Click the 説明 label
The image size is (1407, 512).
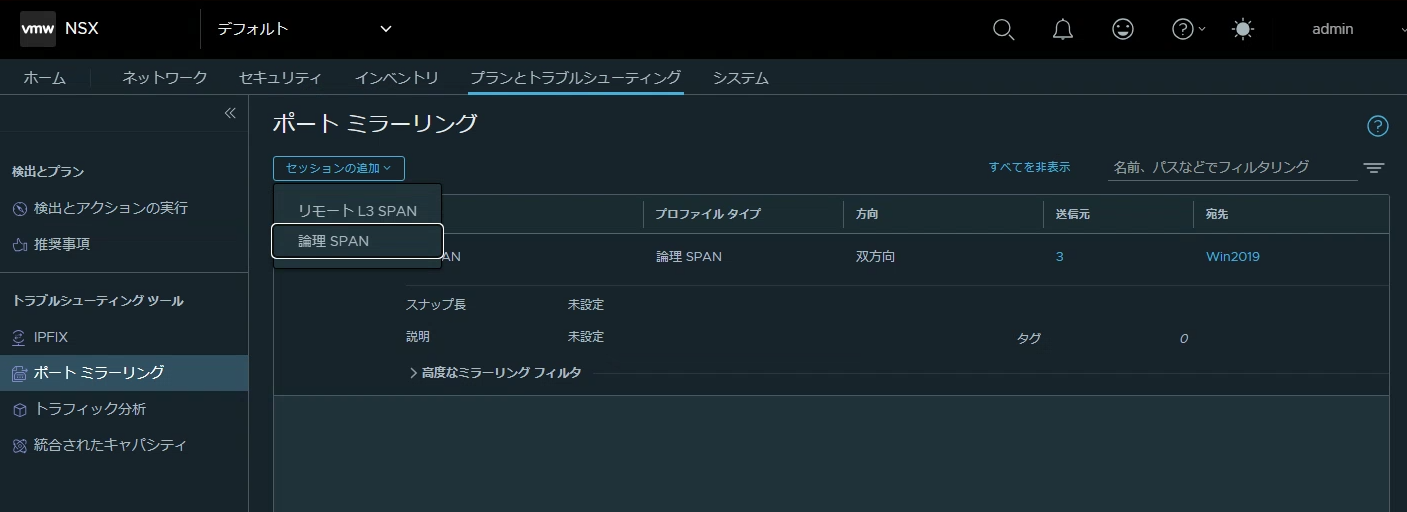(x=418, y=337)
